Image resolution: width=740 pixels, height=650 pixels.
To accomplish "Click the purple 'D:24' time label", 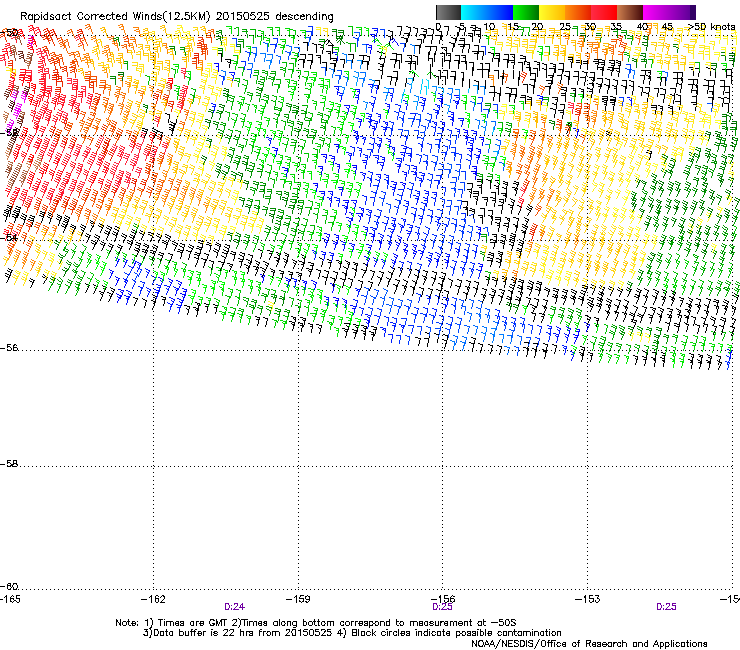I will pyautogui.click(x=235, y=607).
